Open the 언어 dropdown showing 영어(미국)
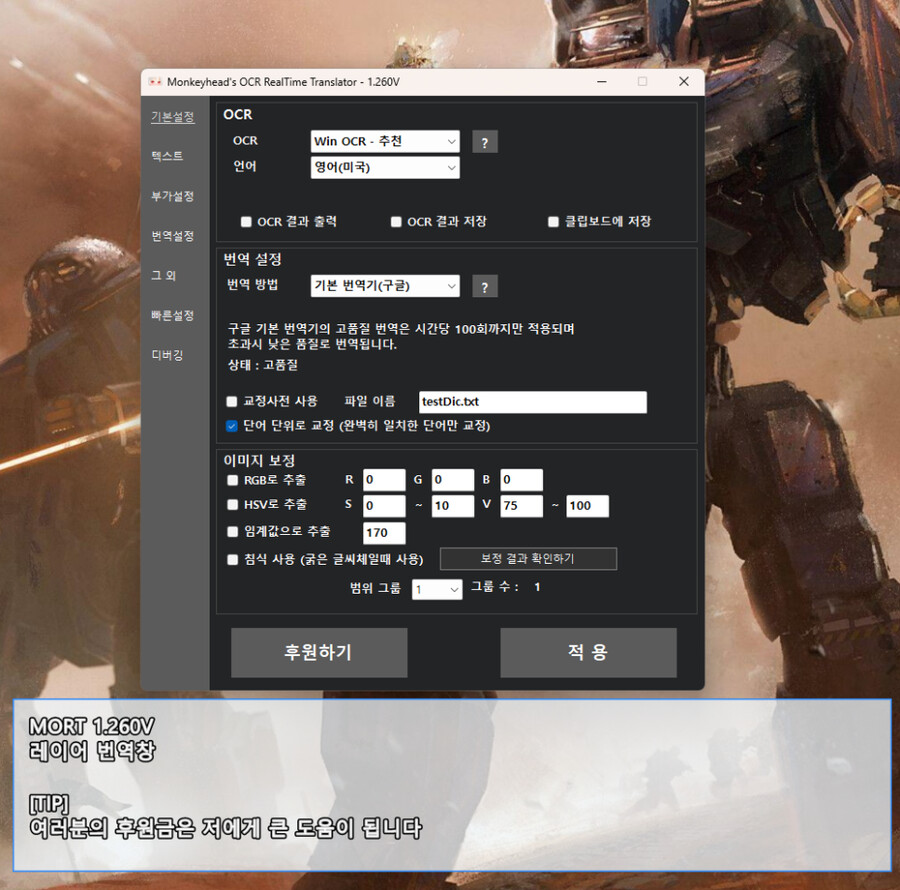Image resolution: width=900 pixels, height=890 pixels. tap(385, 168)
